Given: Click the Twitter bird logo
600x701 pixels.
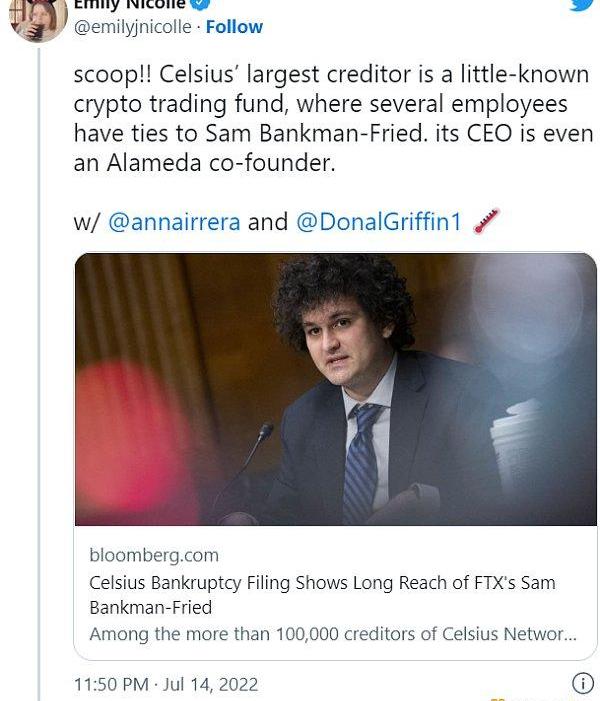Looking at the screenshot, I should coord(582,4).
